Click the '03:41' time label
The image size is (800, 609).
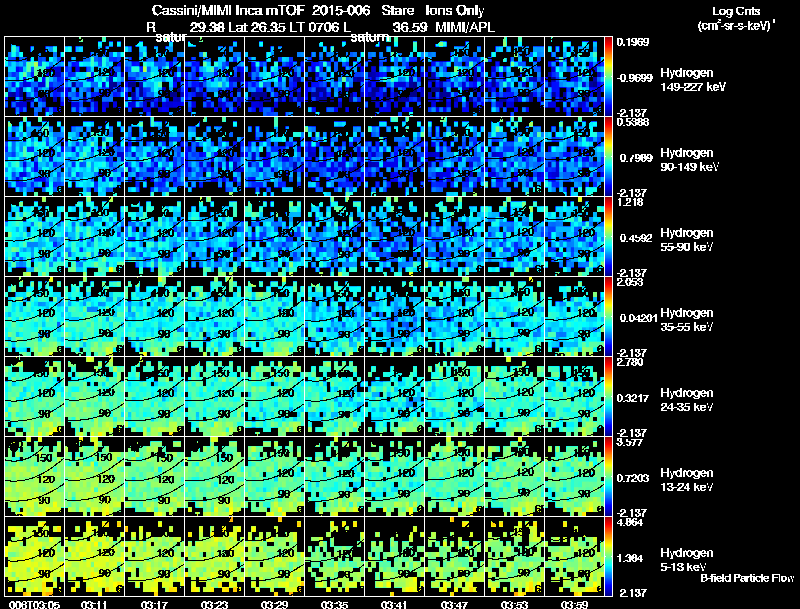392,605
